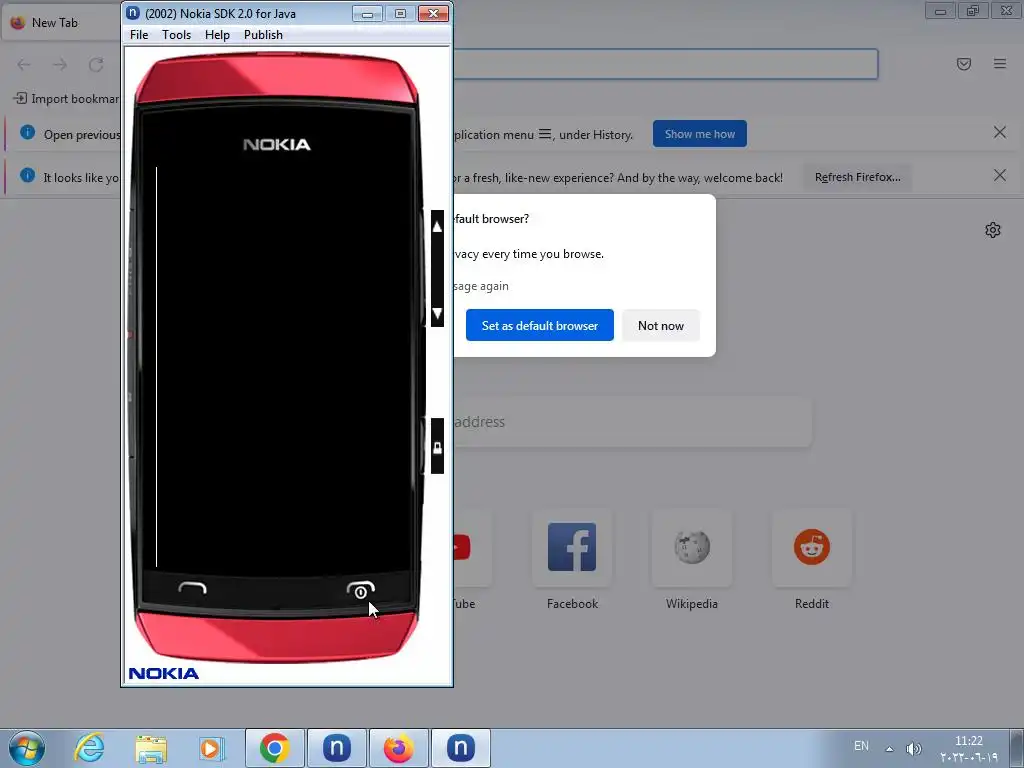Viewport: 1024px width, 768px height.
Task: Open the Help menu in Nokia SDK
Action: point(217,35)
